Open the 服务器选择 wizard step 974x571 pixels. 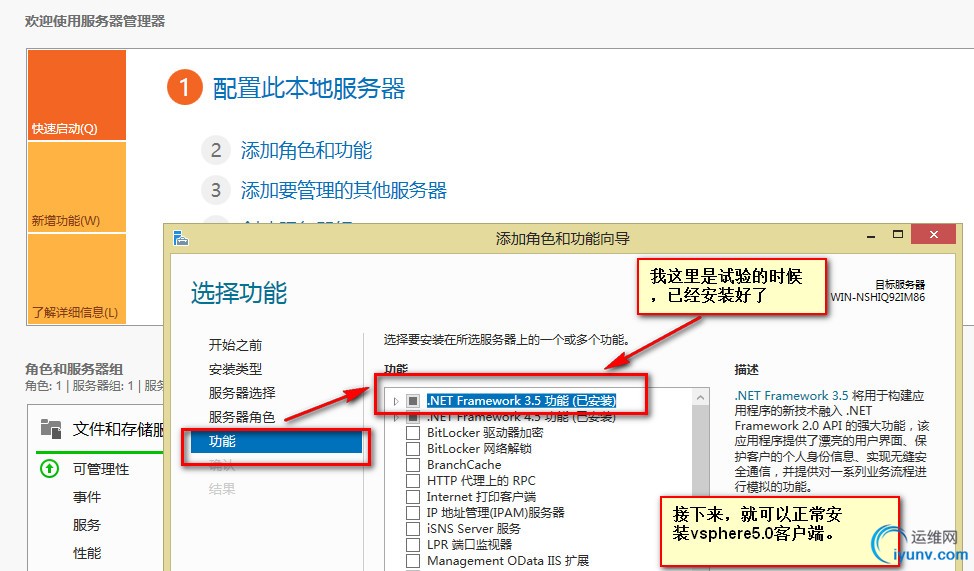(x=242, y=393)
